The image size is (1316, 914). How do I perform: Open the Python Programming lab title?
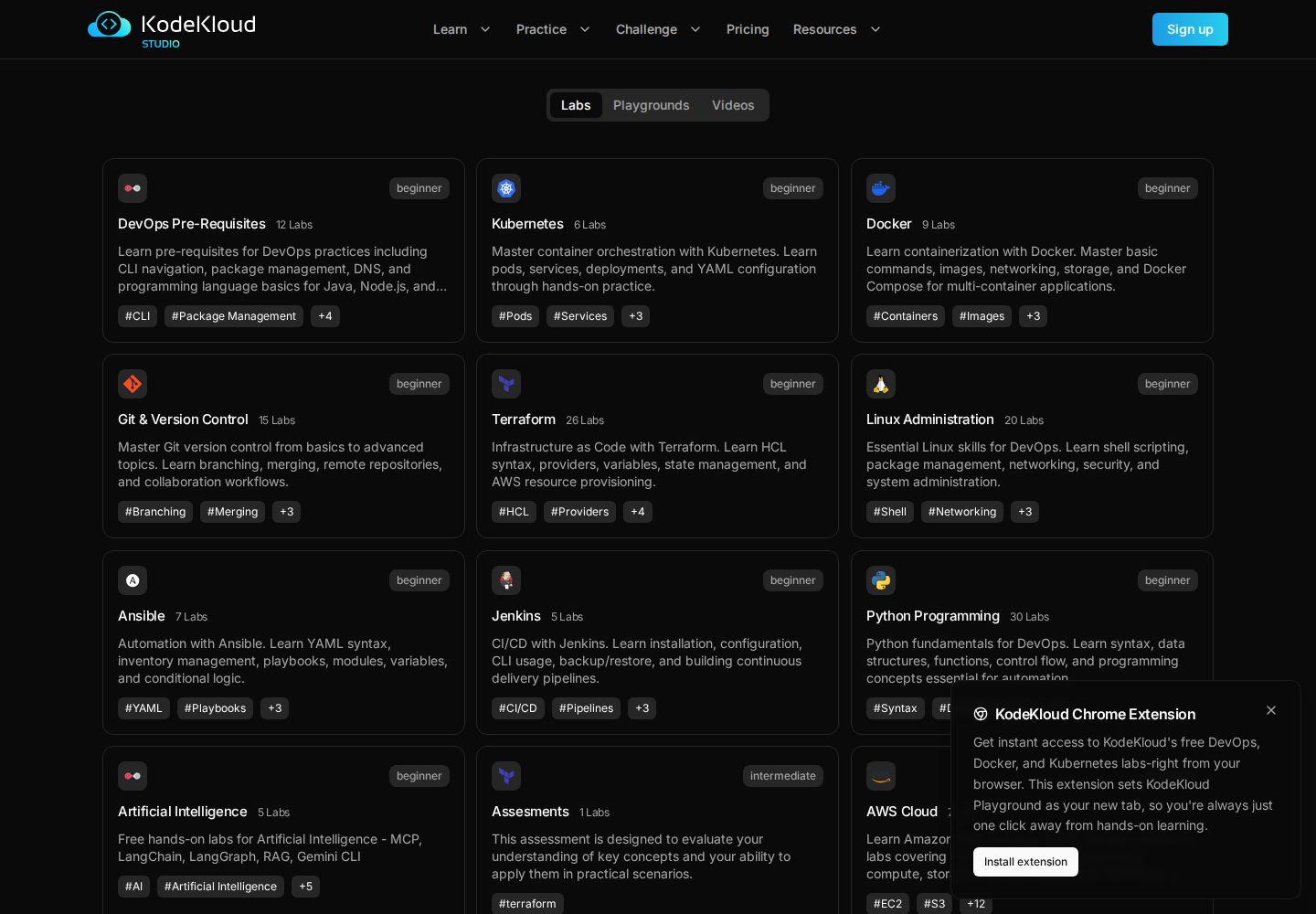coord(932,616)
